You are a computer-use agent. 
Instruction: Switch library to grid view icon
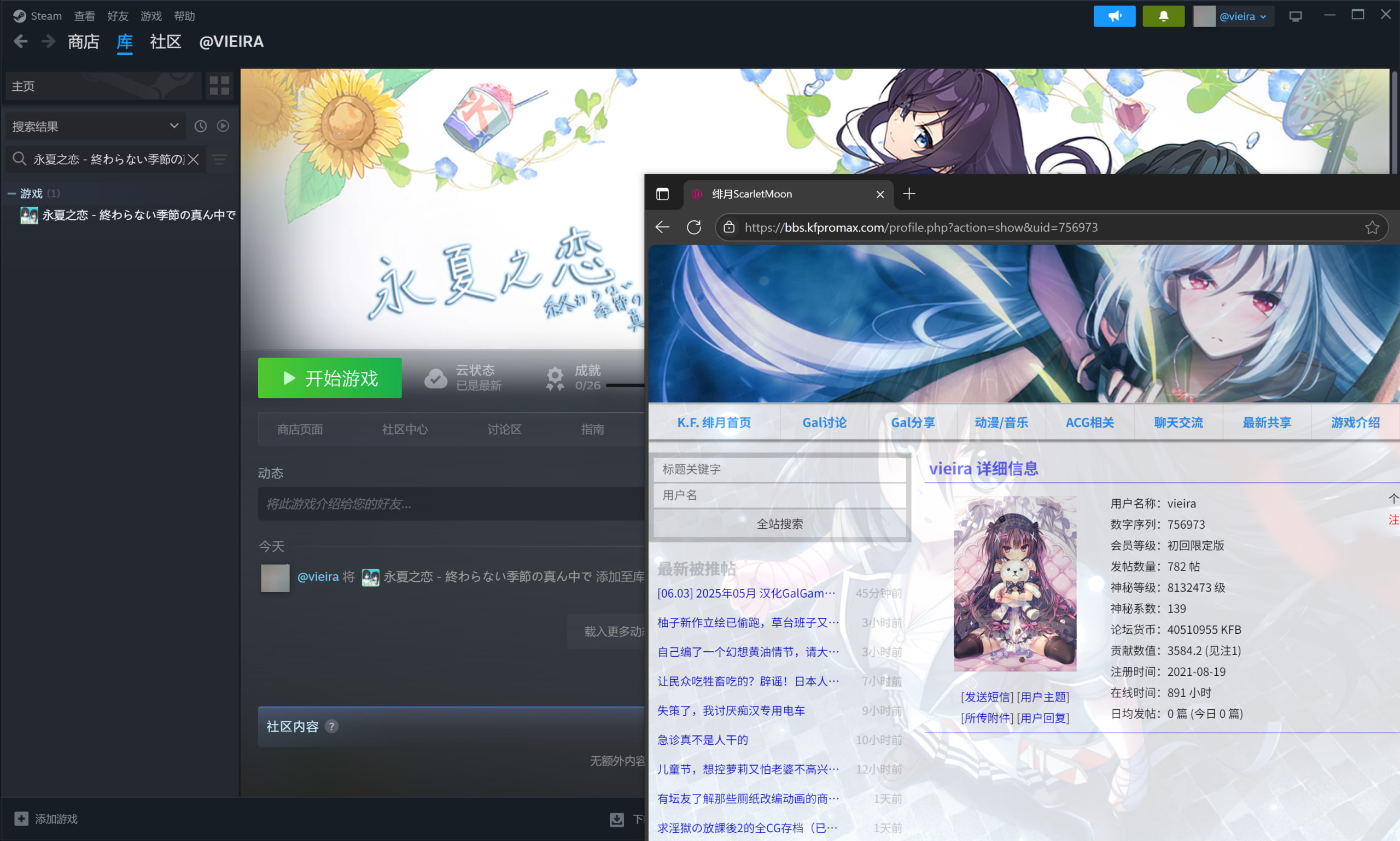(219, 85)
